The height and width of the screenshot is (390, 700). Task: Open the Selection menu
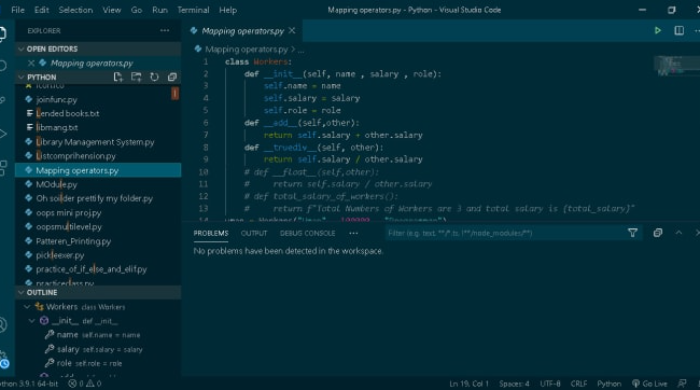(x=75, y=10)
